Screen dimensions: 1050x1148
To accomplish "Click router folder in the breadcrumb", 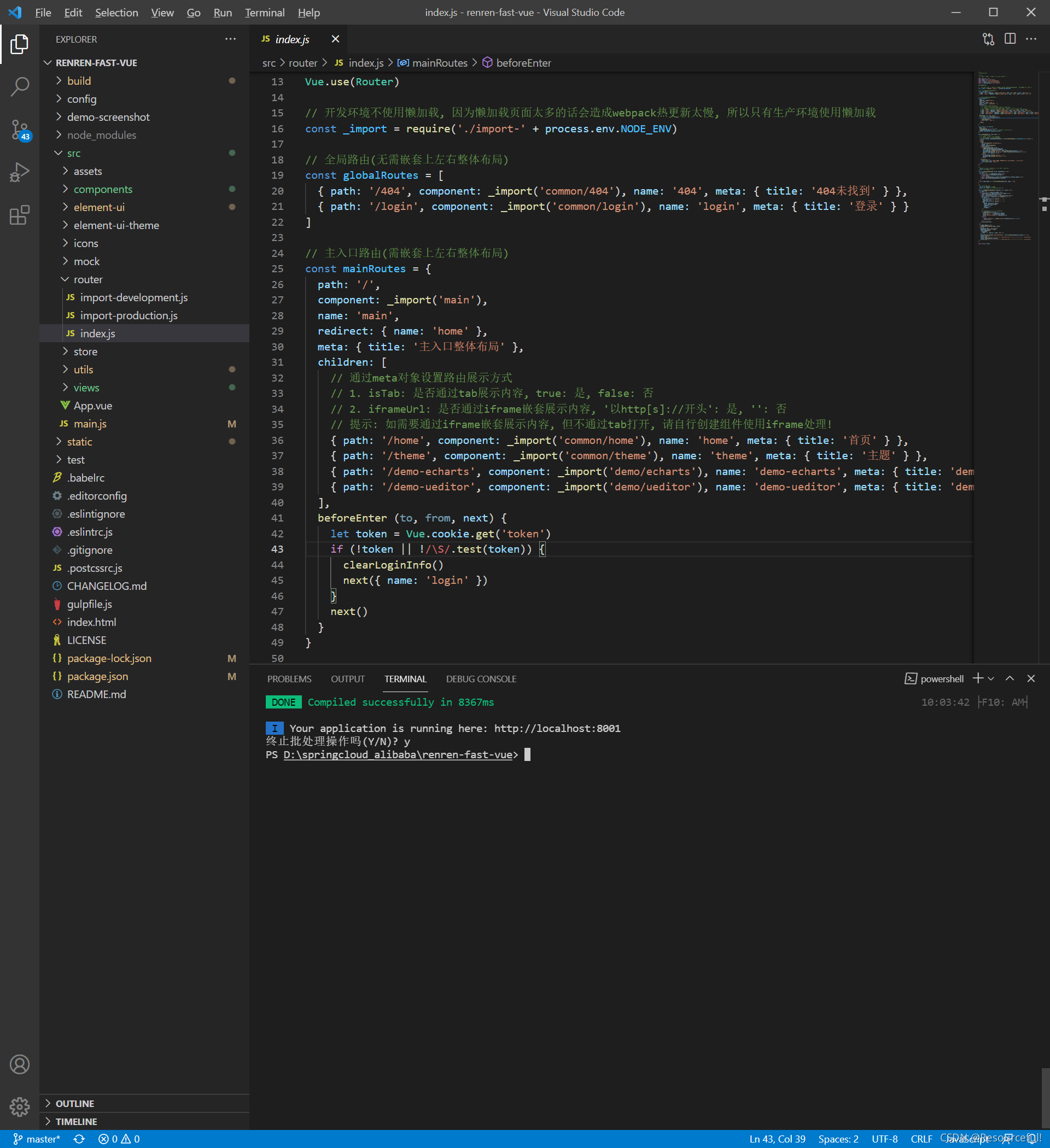I will point(303,63).
